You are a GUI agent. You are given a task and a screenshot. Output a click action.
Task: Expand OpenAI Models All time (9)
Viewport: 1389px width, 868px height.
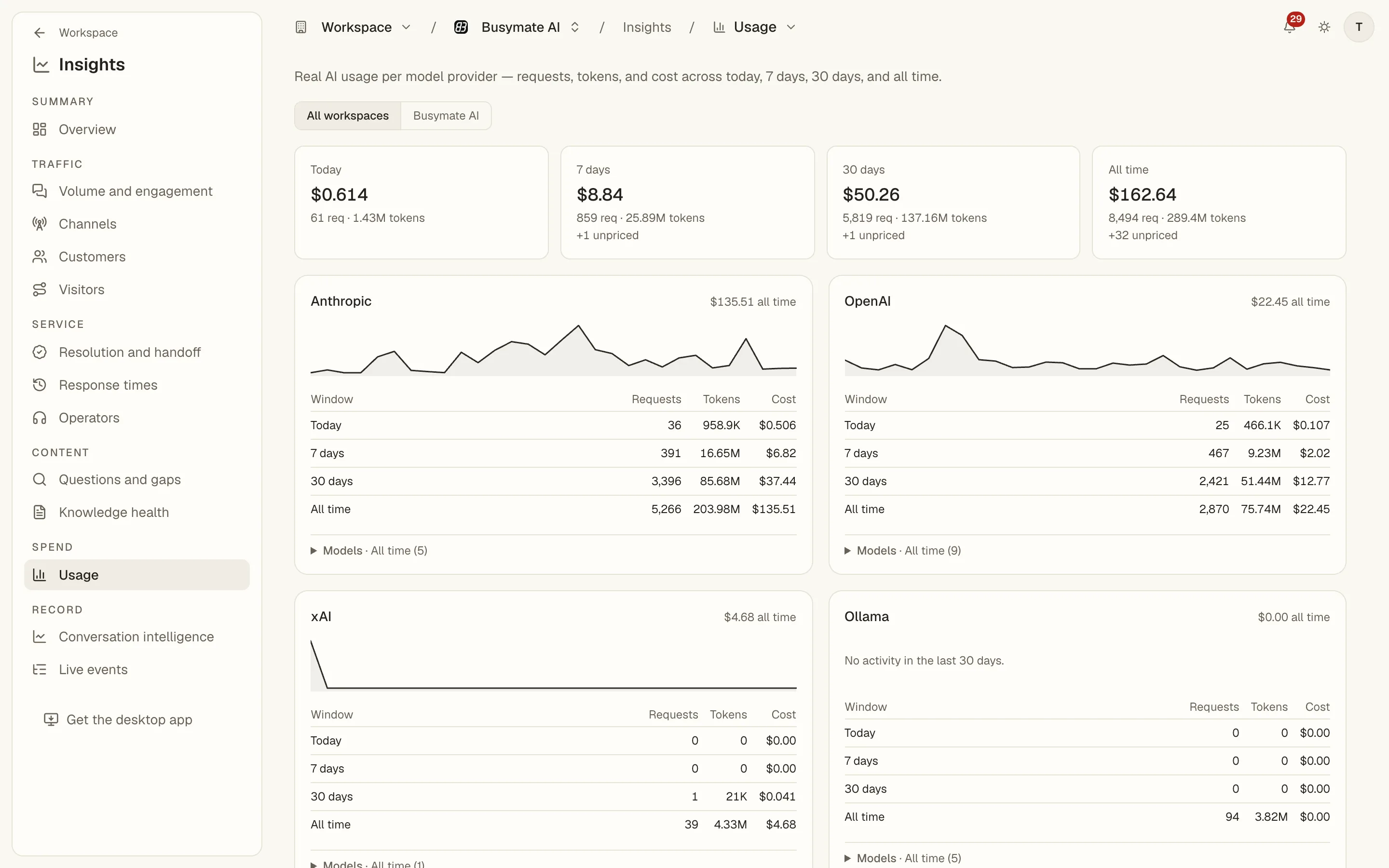[x=903, y=551]
